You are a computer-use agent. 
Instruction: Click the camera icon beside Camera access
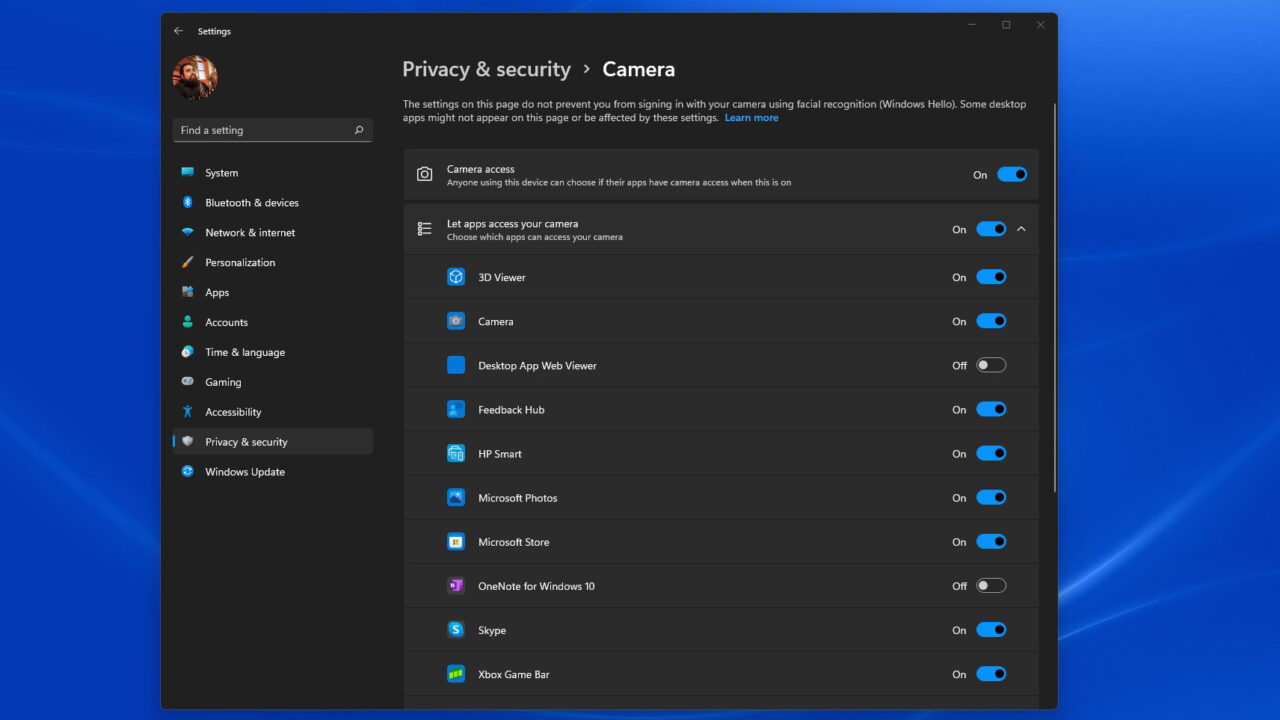[424, 173]
